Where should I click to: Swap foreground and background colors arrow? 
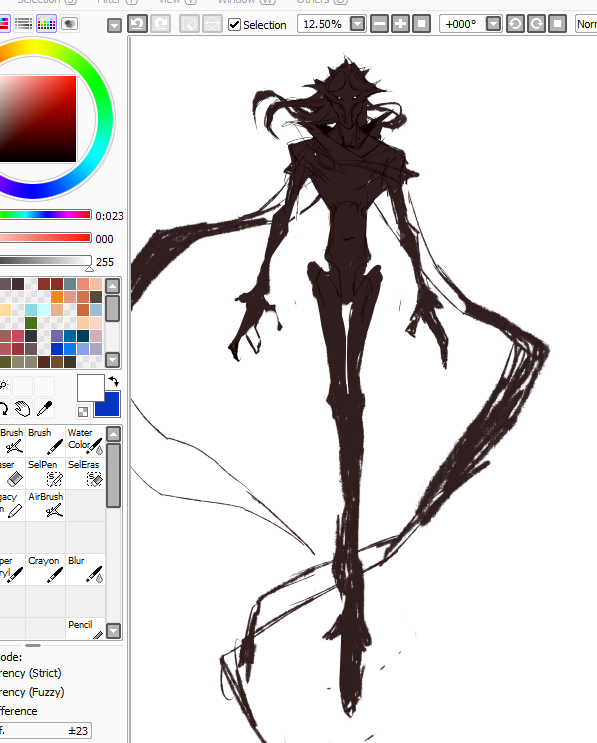[x=113, y=381]
